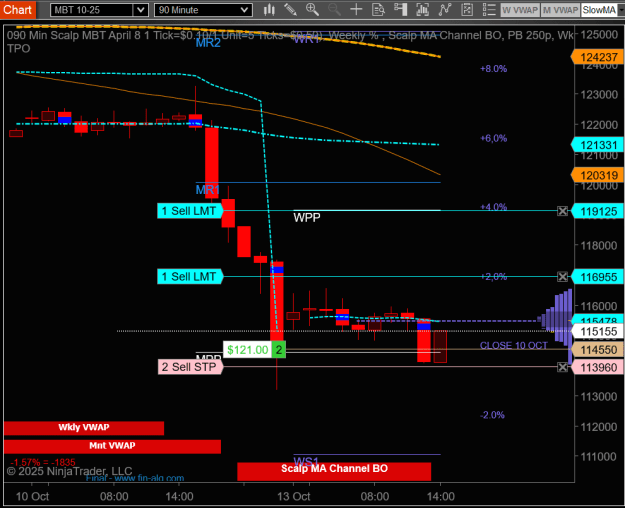
Task: Click the MBT 10-25 instrument field
Action: (92, 10)
